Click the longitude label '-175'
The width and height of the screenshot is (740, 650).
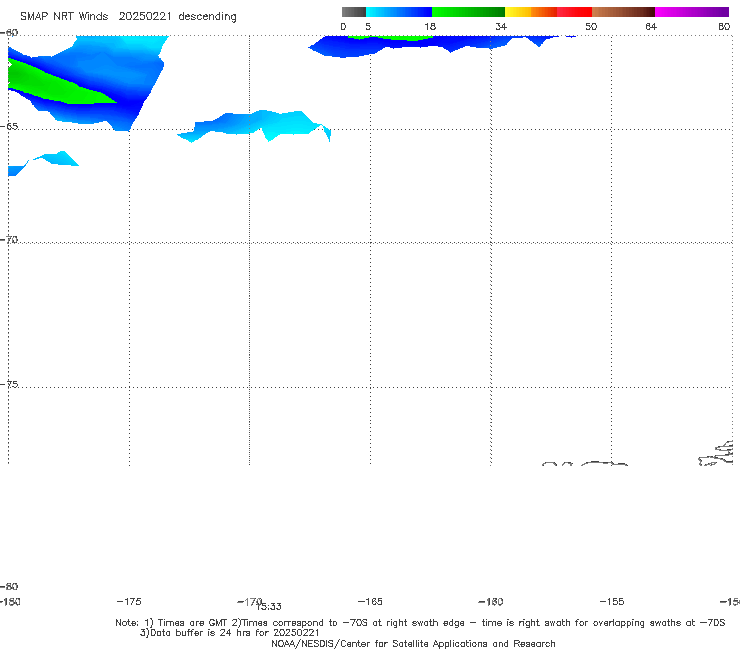coord(129,601)
